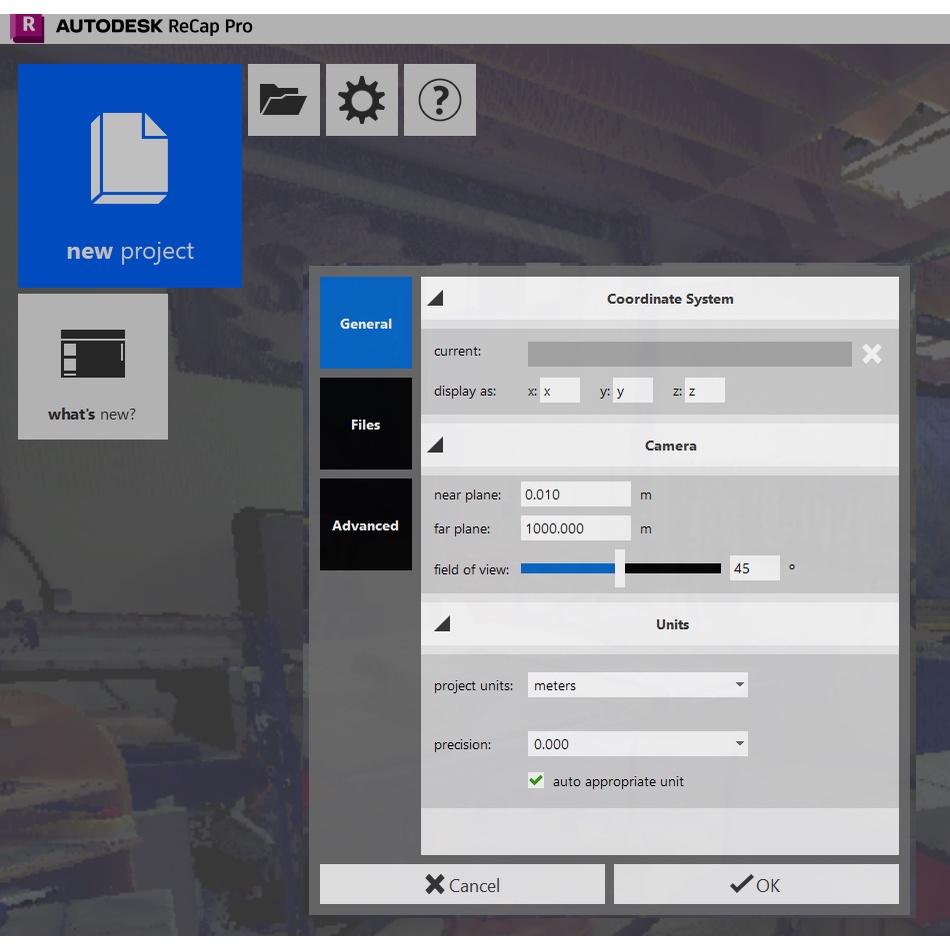
Task: Open the what's new tile
Action: coord(93,366)
